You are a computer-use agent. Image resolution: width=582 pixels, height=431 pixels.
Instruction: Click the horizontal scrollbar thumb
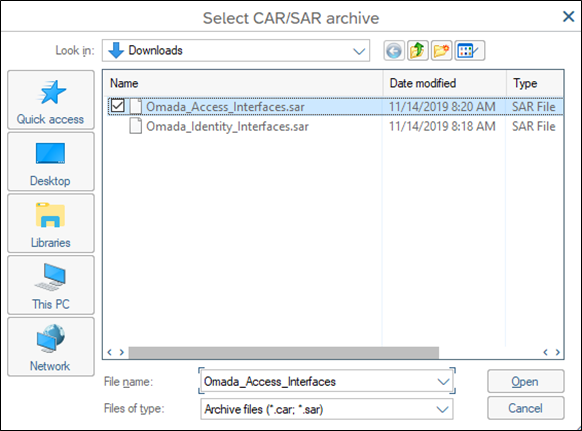pos(284,352)
